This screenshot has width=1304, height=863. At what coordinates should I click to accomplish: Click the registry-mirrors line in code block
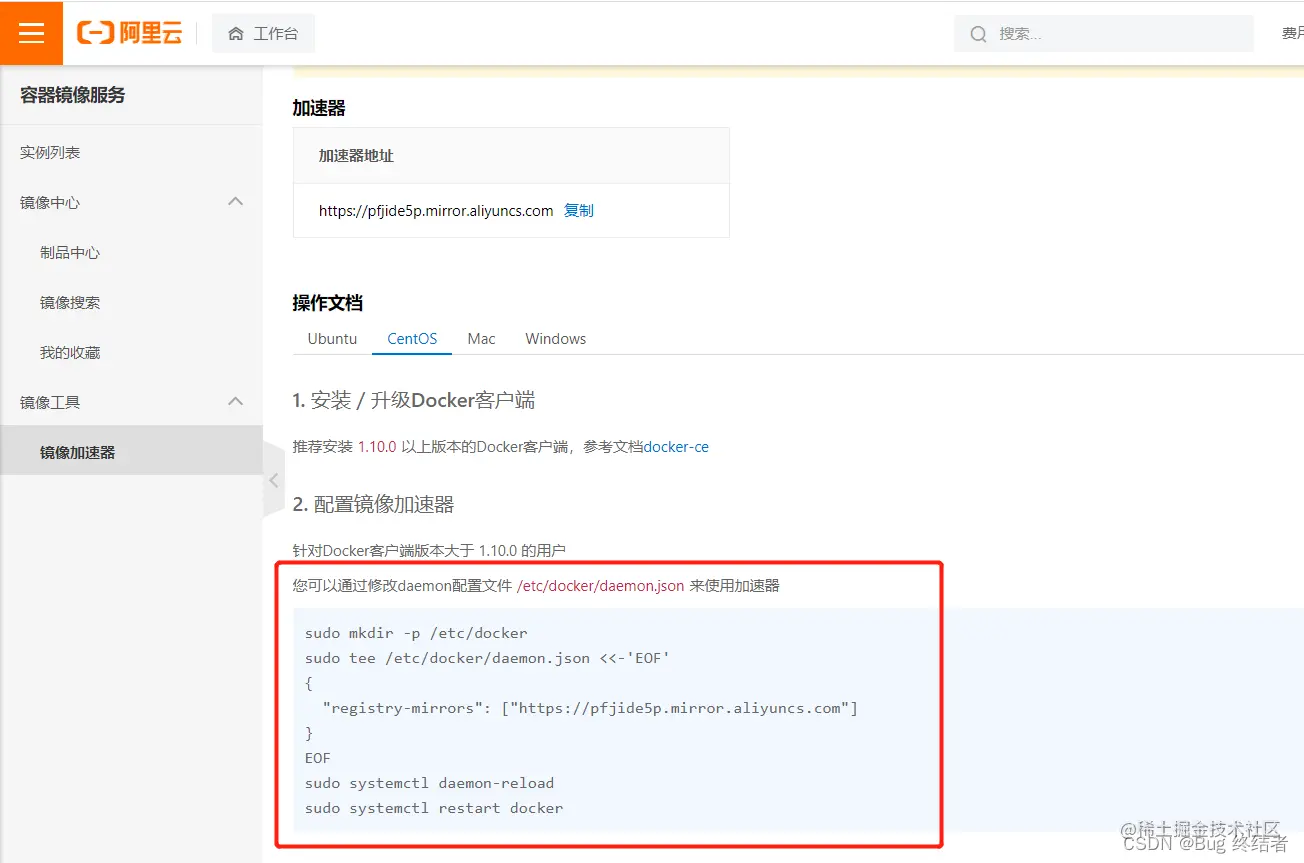point(590,708)
